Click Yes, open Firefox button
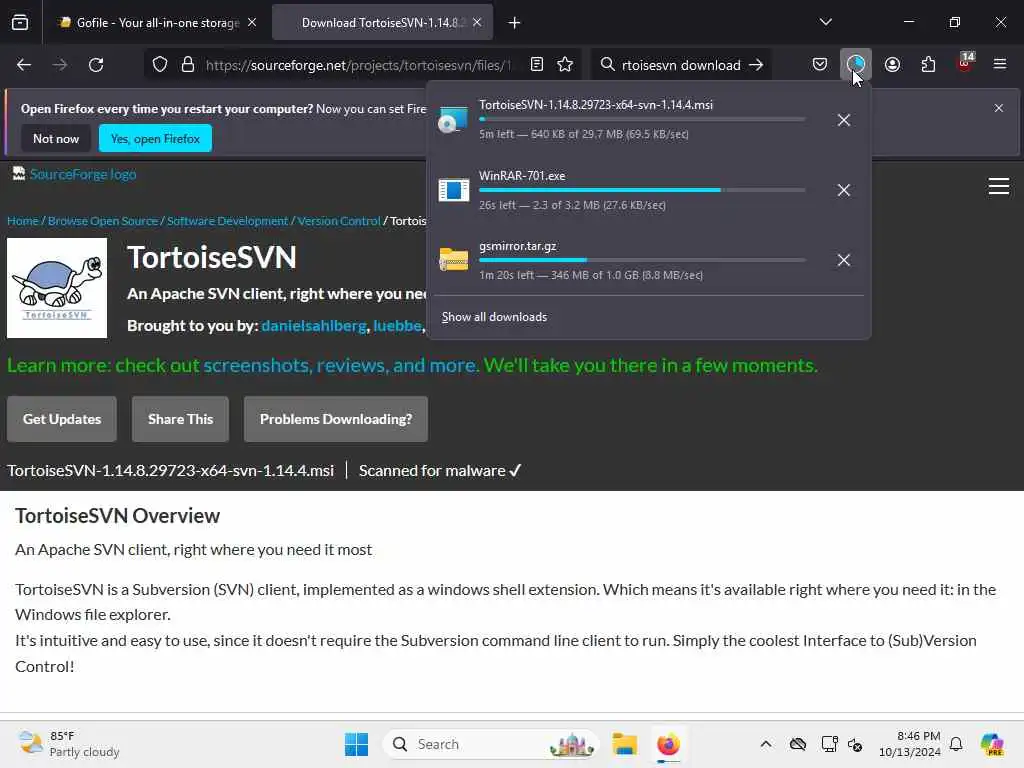The image size is (1024, 768). [x=155, y=138]
